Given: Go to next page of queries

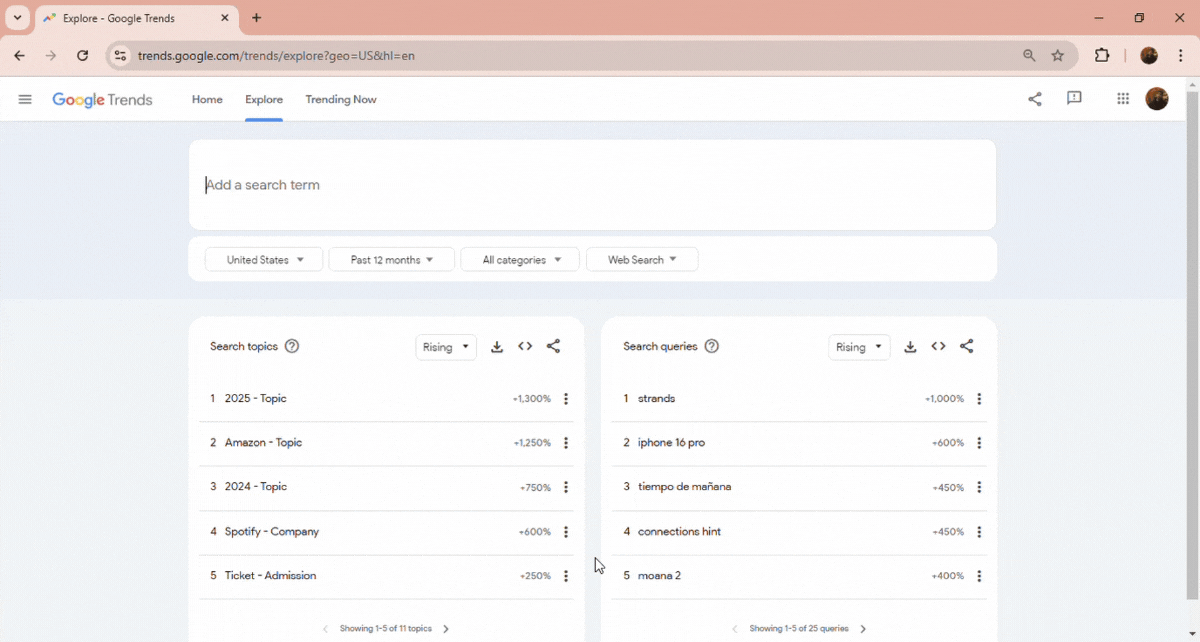Looking at the screenshot, I should 863,629.
